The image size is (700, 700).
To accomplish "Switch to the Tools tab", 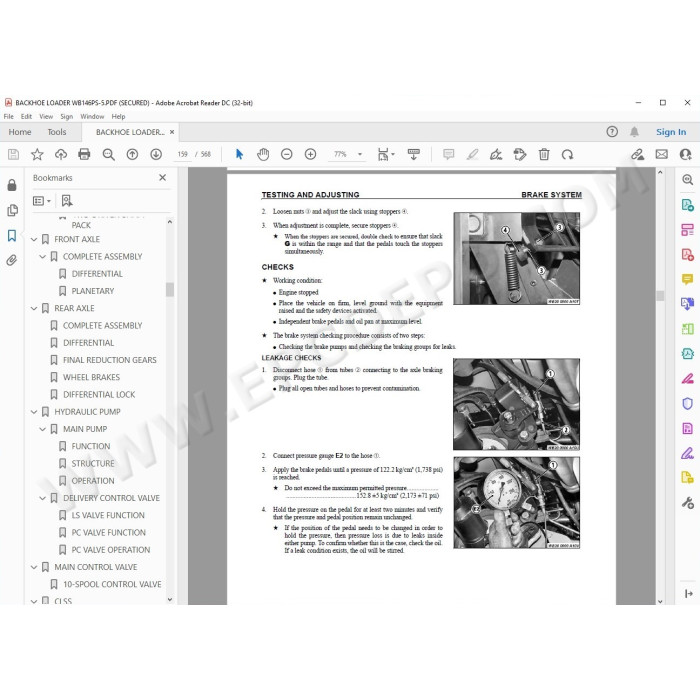I will pos(57,132).
